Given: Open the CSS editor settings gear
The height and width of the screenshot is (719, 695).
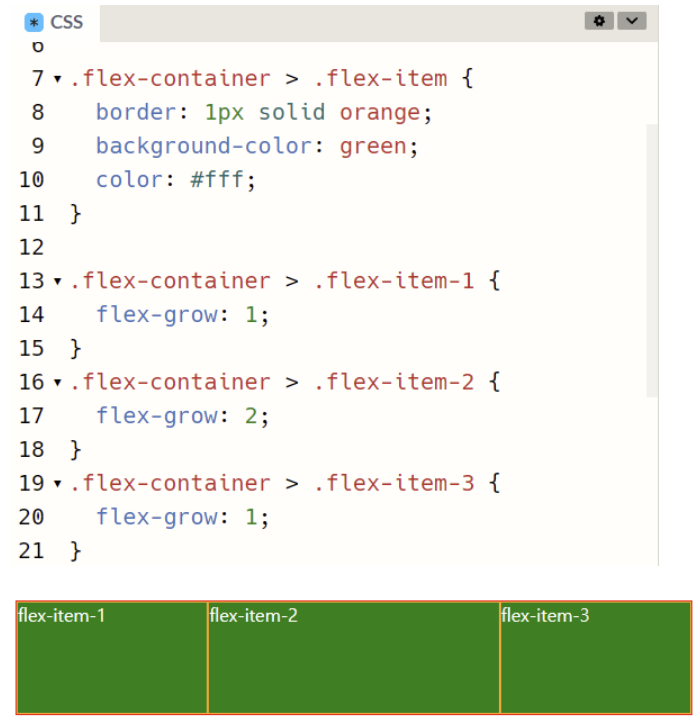Looking at the screenshot, I should coord(599,21).
